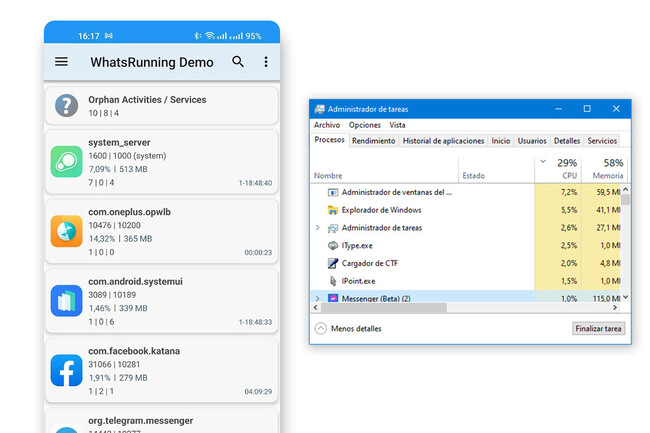Open the com.oneplus.opwlb process name
Viewport: 650px width, 433px height.
129,212
